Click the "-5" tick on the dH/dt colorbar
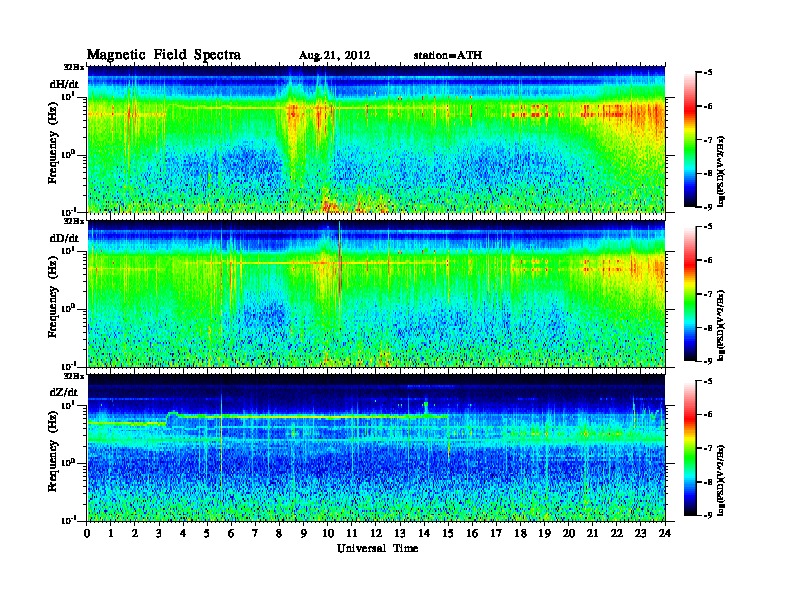This screenshot has width=792, height=612. point(708,73)
